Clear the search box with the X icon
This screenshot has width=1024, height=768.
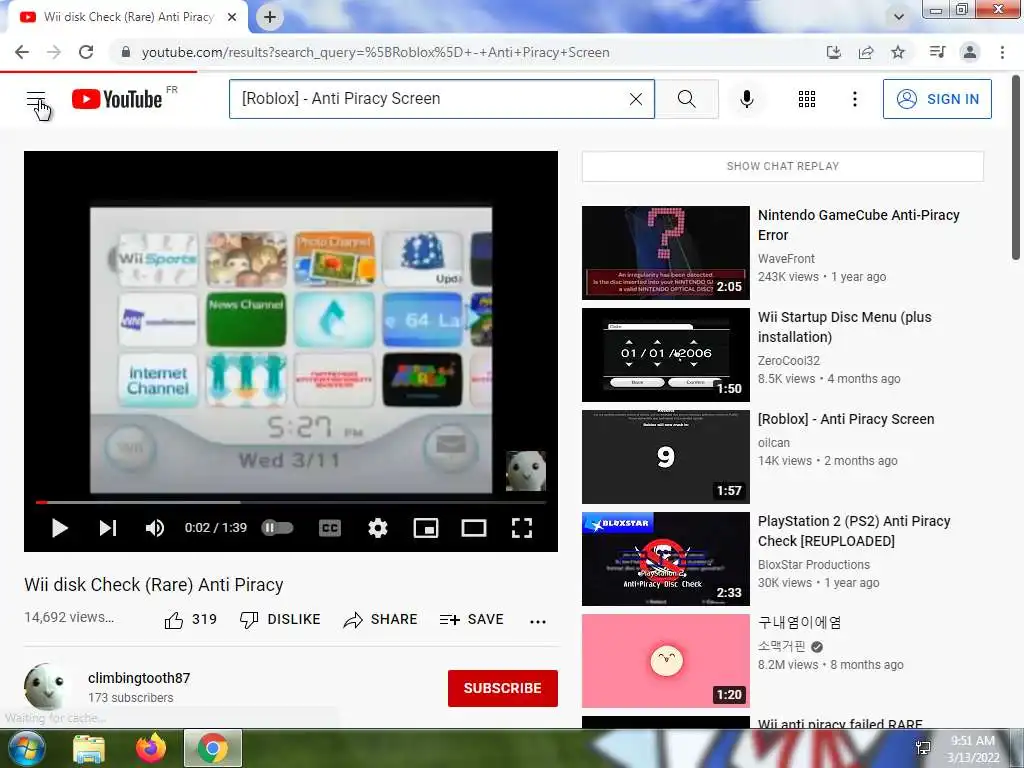(635, 99)
